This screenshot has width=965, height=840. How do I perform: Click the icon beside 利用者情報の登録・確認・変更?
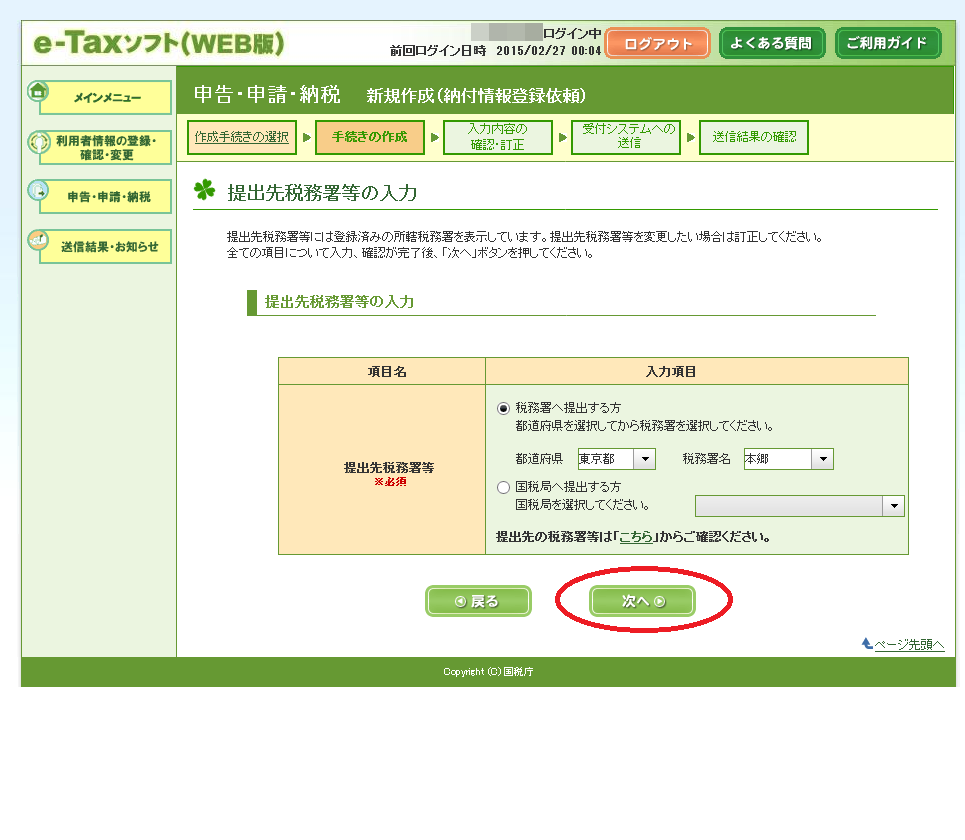38,143
